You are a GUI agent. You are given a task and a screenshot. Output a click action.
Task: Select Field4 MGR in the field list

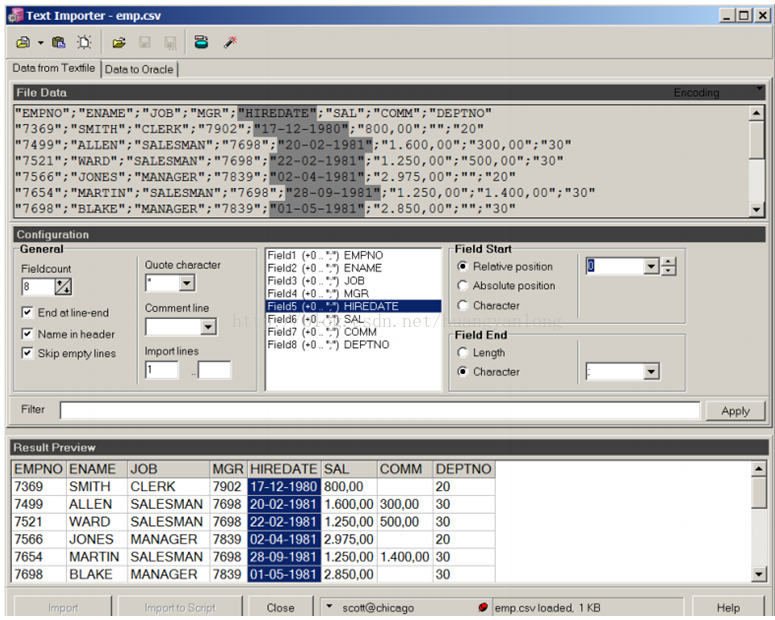pyautogui.click(x=353, y=294)
